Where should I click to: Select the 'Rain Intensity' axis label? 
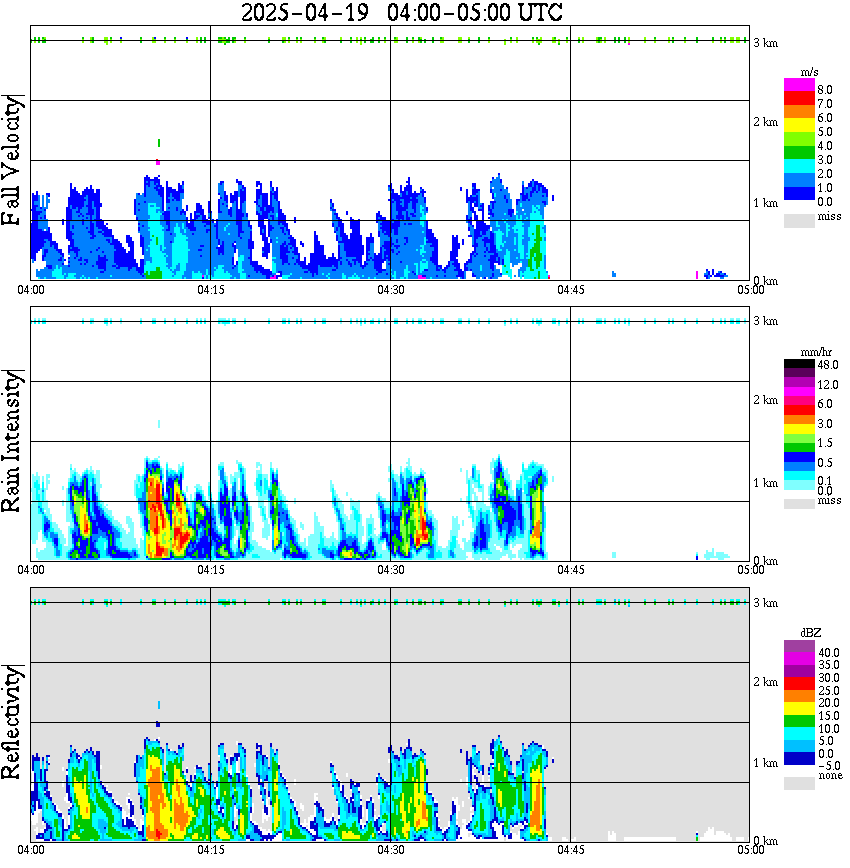click(x=11, y=441)
